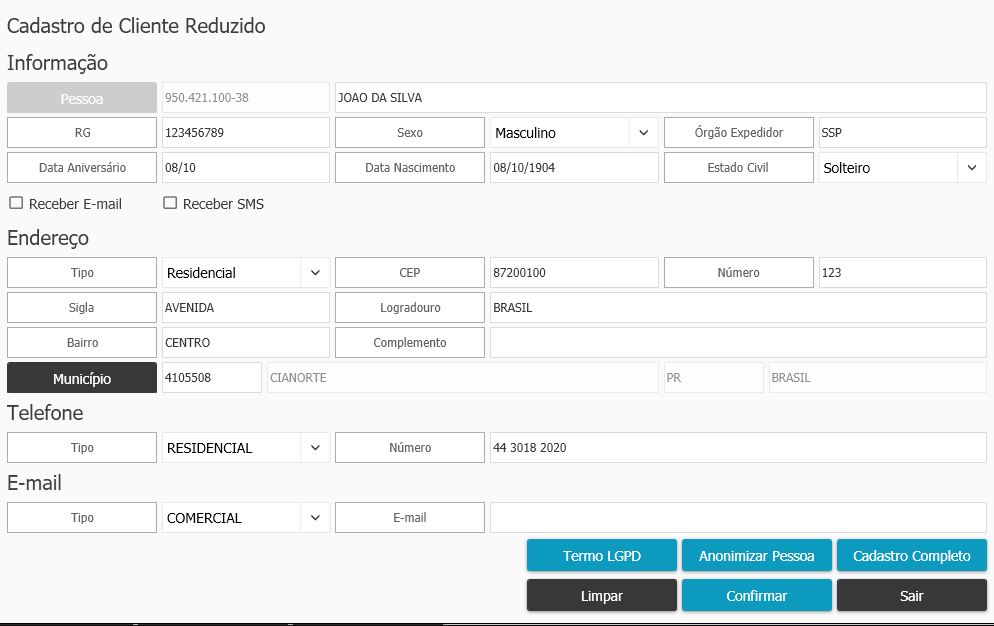Click the empty Complemento input field

click(x=738, y=343)
